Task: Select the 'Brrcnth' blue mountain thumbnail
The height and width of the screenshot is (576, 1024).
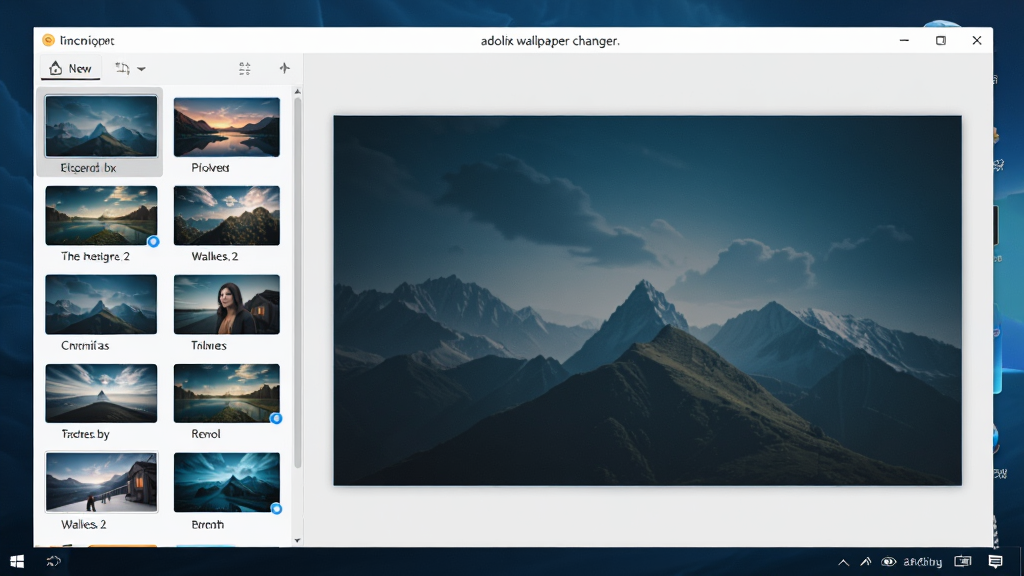Action: tap(227, 482)
